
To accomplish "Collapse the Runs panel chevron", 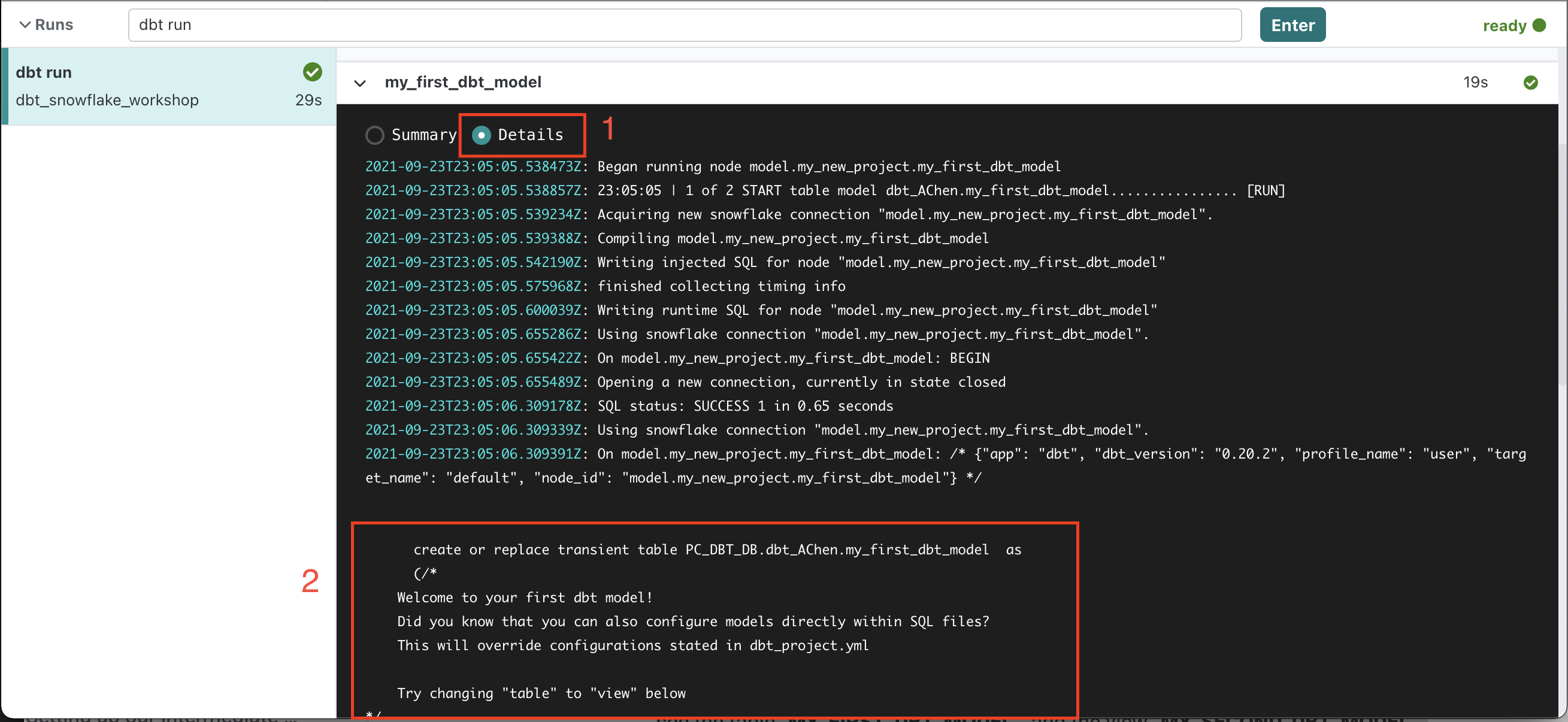I will [x=25, y=25].
